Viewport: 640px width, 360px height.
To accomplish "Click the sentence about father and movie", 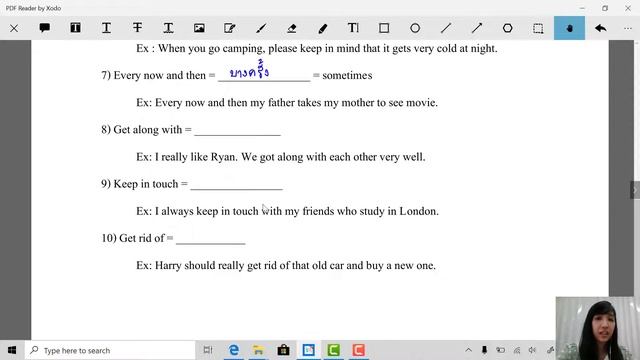I will 287,102.
